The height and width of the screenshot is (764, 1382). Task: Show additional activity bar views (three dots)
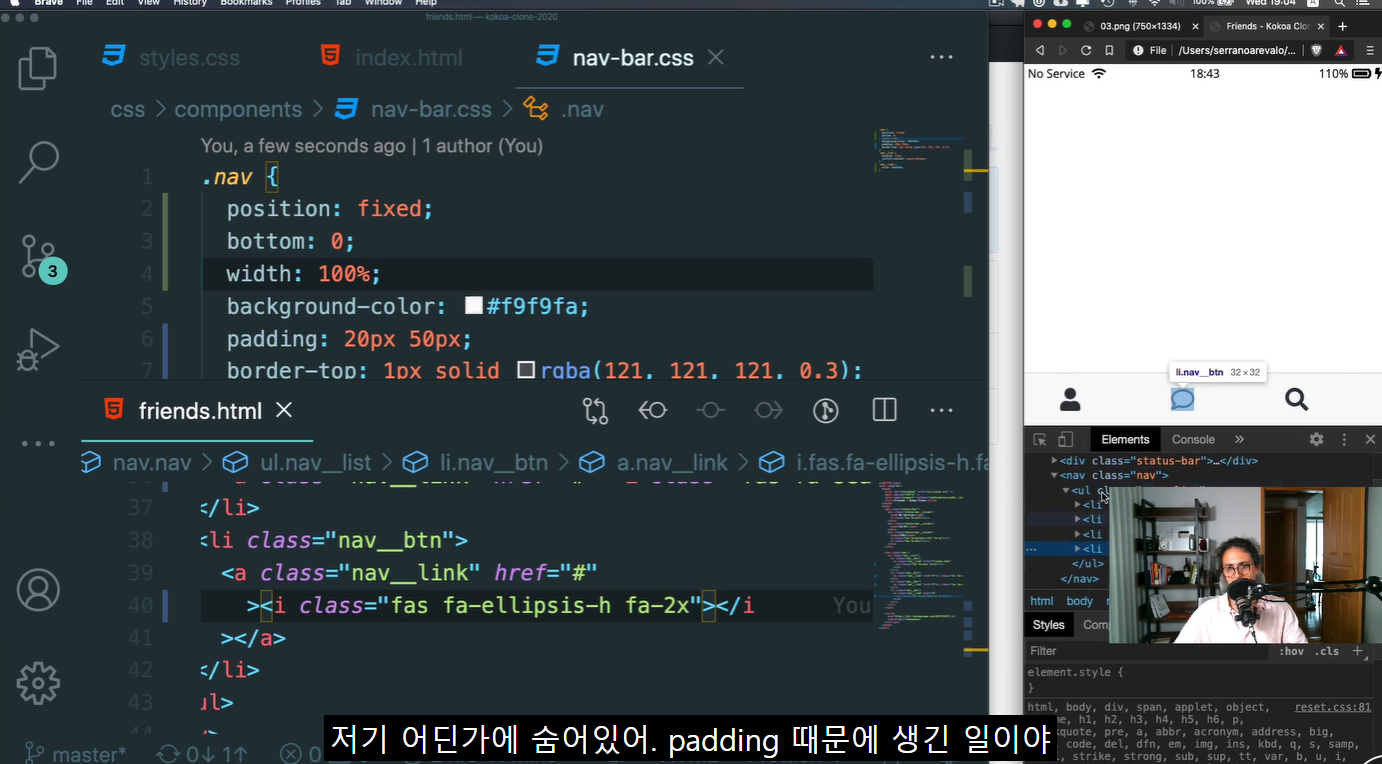tap(38, 443)
